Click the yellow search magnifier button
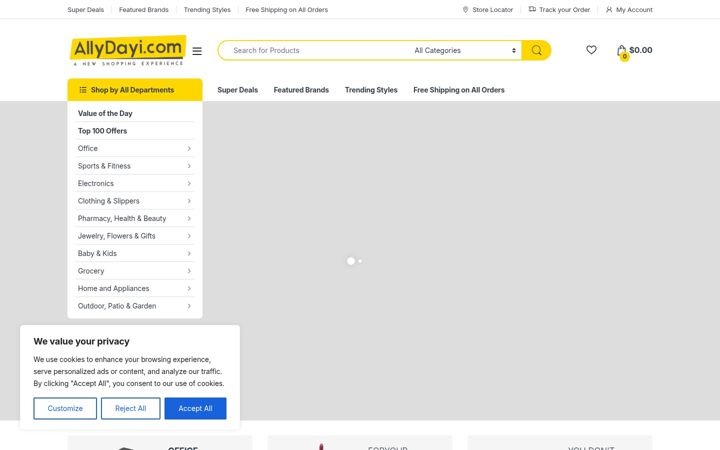The width and height of the screenshot is (720, 450). pyautogui.click(x=536, y=50)
